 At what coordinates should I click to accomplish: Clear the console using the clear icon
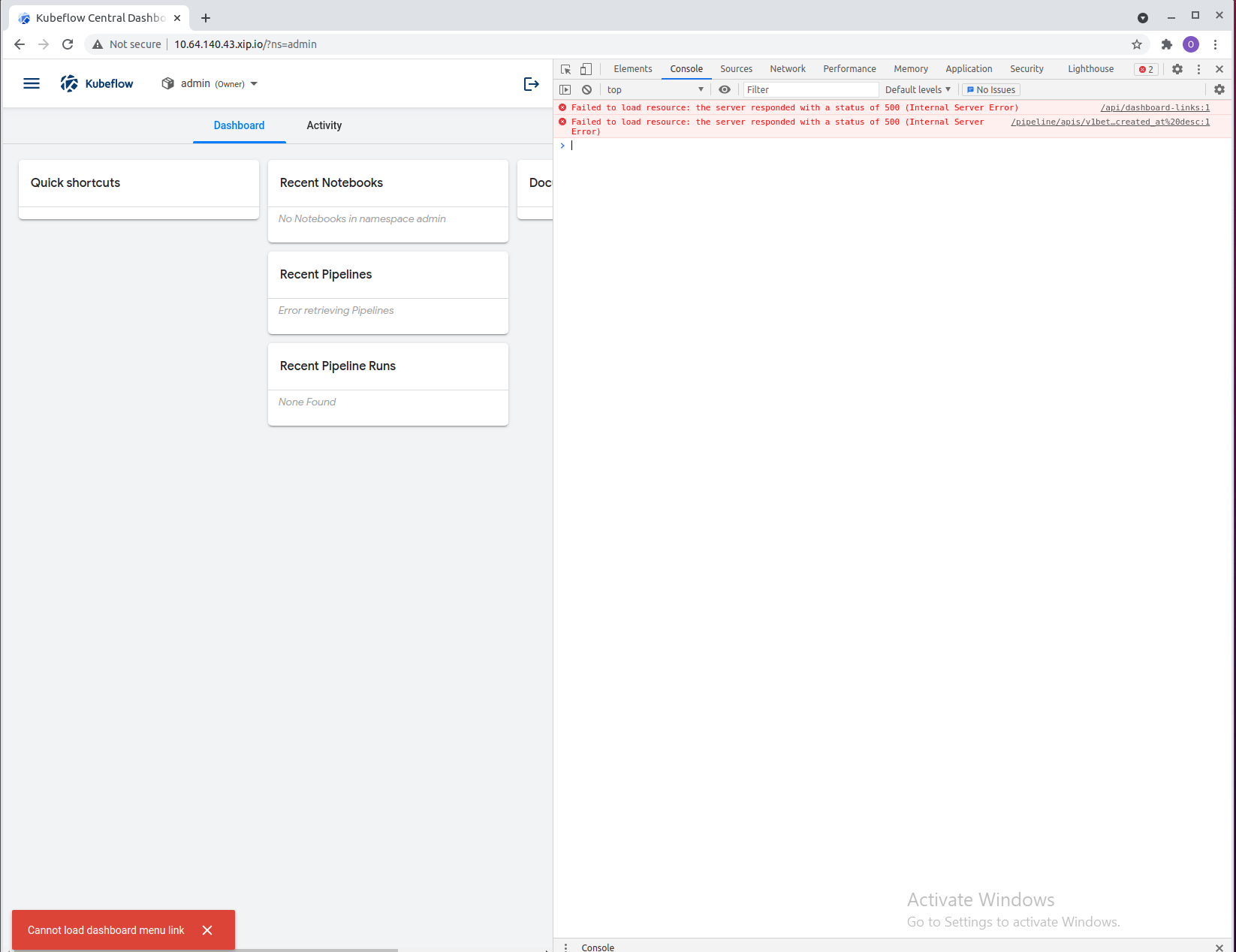tap(586, 89)
